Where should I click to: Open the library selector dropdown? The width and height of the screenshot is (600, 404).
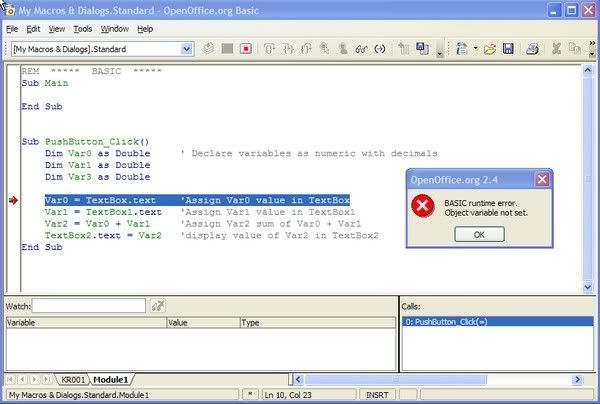coord(186,49)
